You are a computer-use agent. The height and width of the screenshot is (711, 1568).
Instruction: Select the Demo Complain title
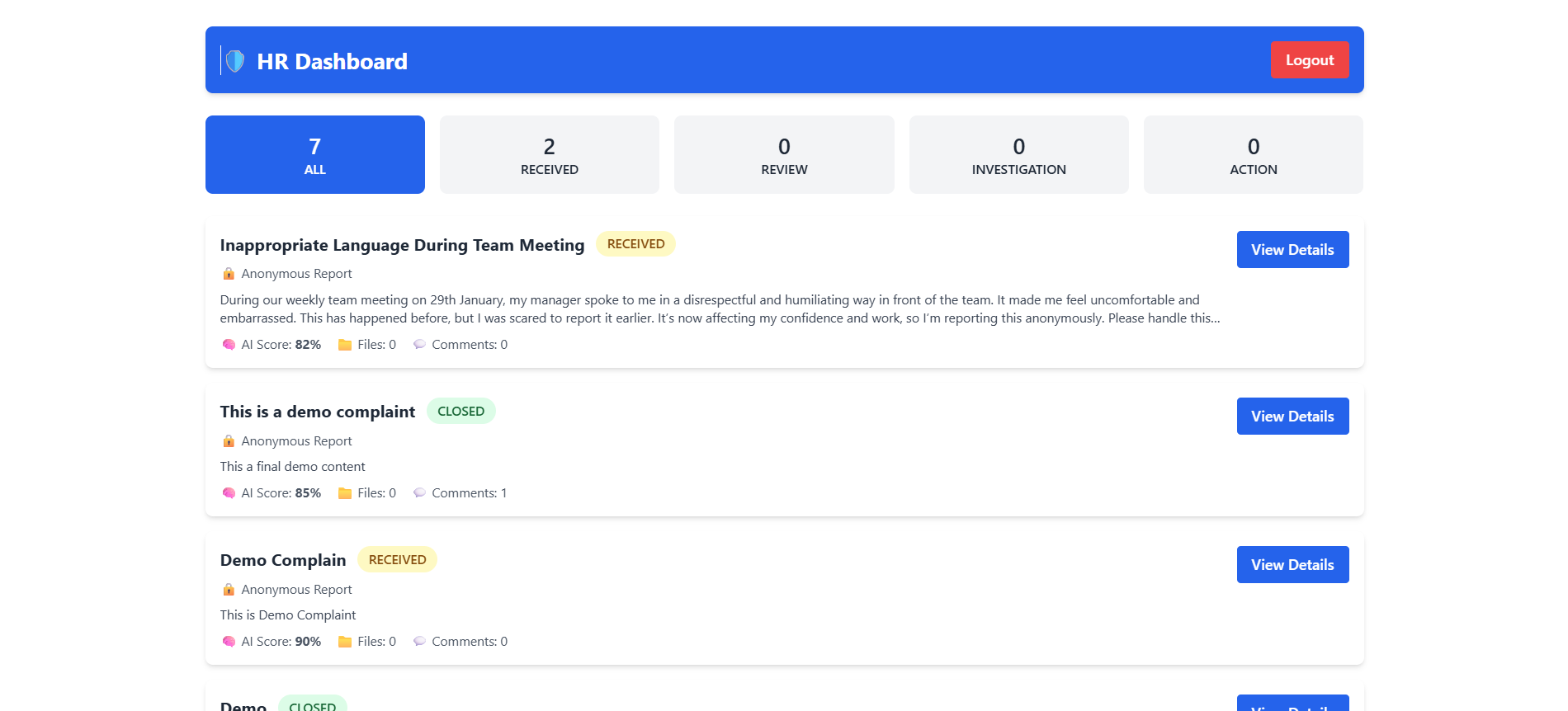click(283, 560)
